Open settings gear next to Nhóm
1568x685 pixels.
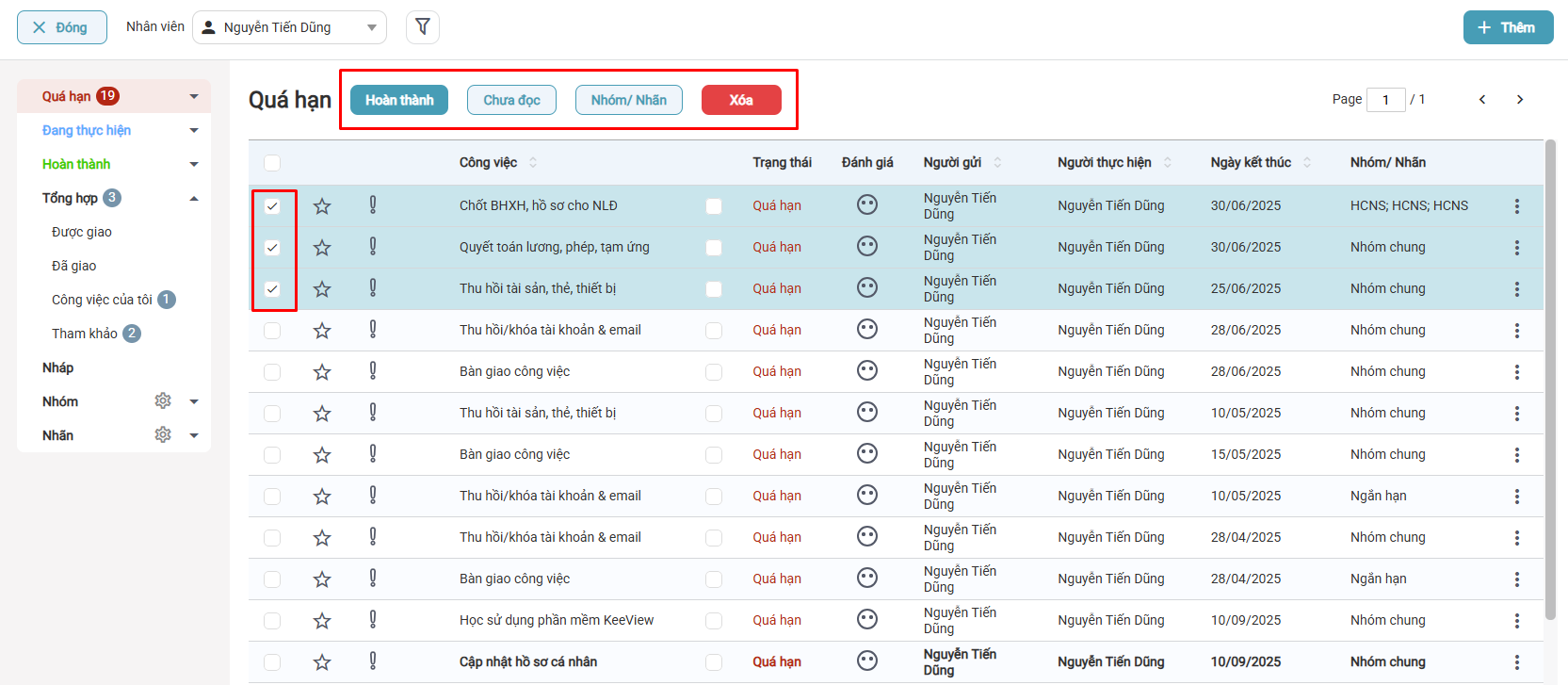[x=163, y=401]
